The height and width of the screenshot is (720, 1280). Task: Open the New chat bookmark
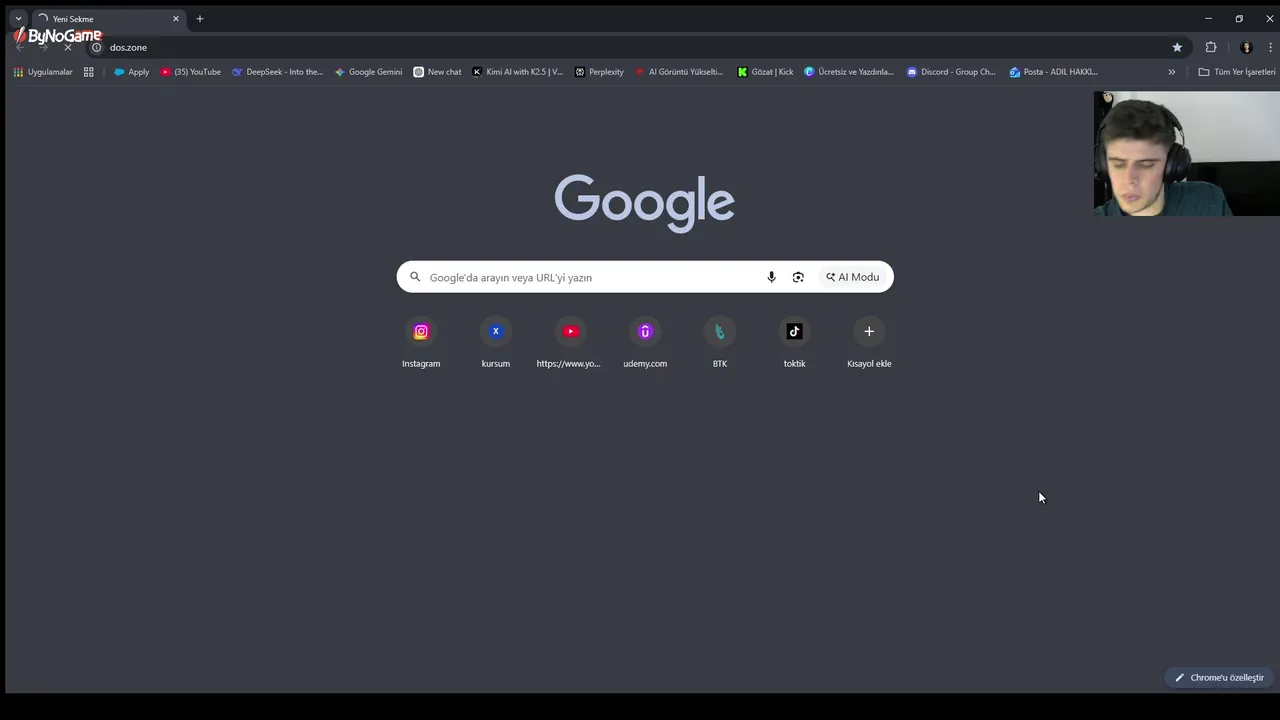point(437,72)
